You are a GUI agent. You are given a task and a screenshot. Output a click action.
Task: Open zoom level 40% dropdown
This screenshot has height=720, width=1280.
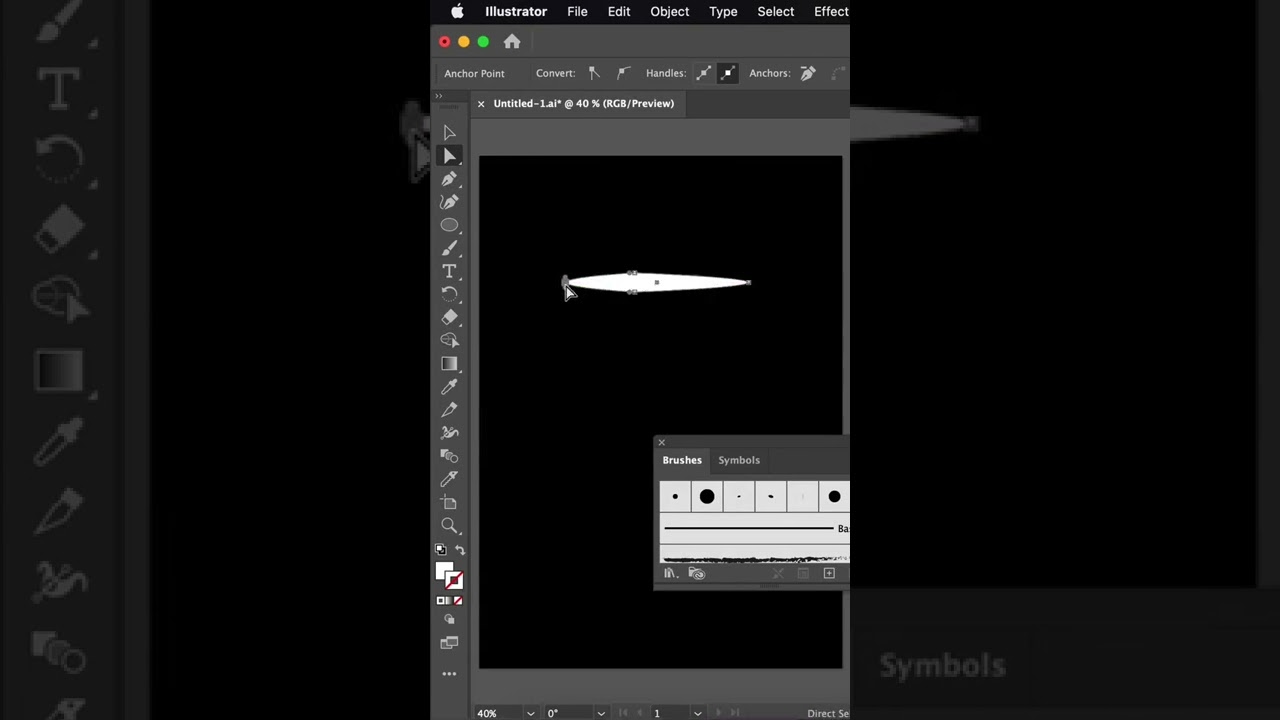click(x=530, y=713)
